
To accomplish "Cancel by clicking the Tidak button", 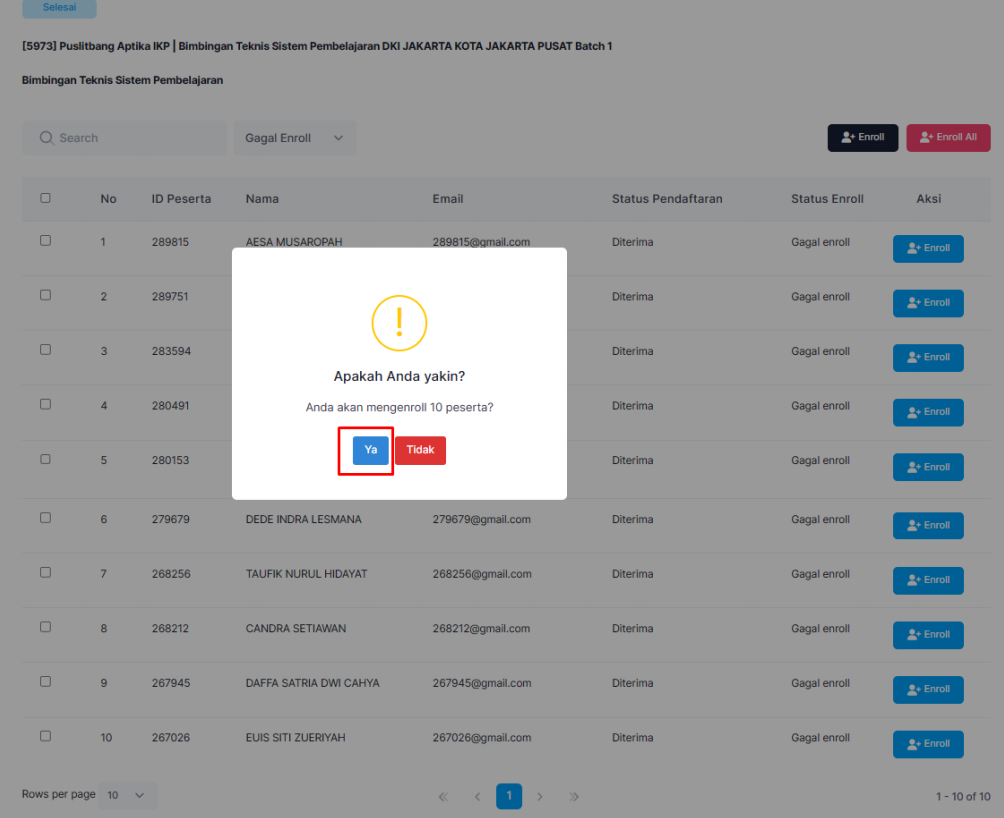I will [420, 450].
